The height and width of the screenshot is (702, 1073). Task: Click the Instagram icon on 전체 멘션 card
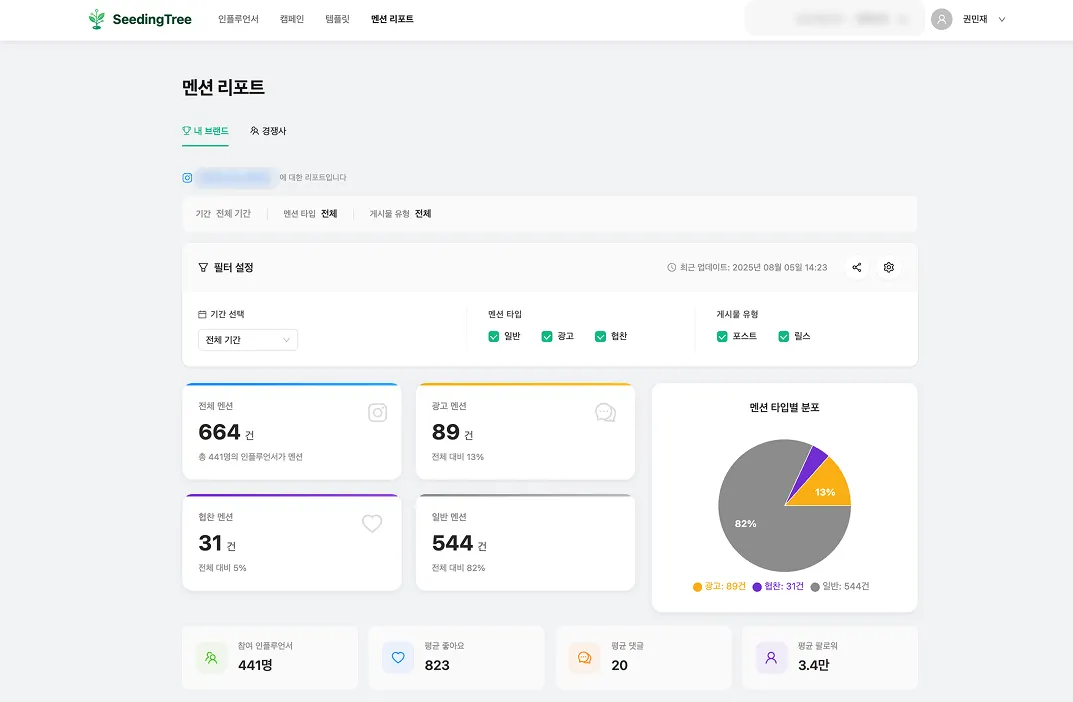(x=378, y=413)
